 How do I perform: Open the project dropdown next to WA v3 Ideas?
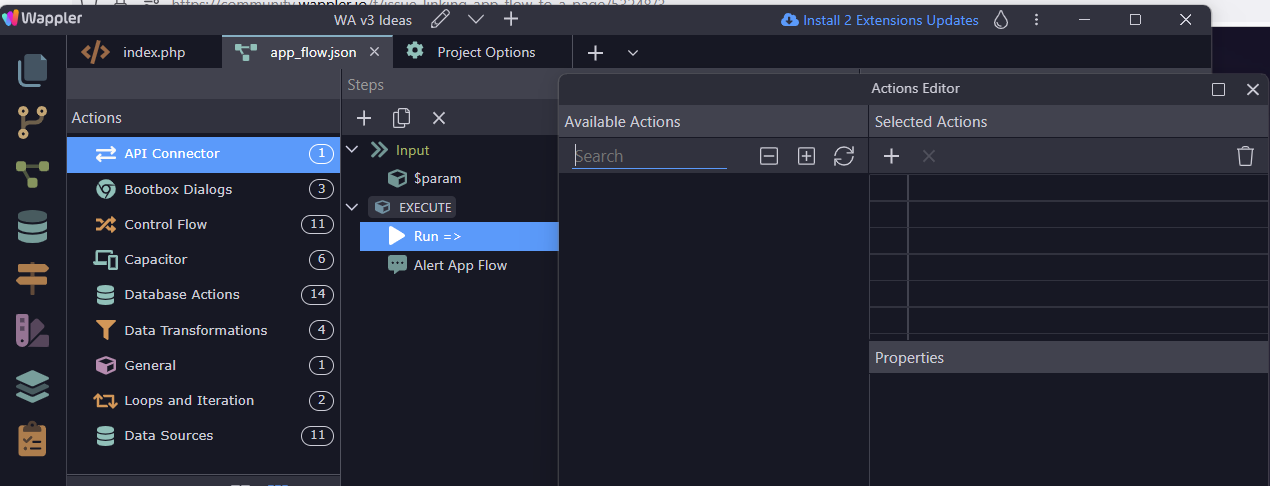click(476, 20)
